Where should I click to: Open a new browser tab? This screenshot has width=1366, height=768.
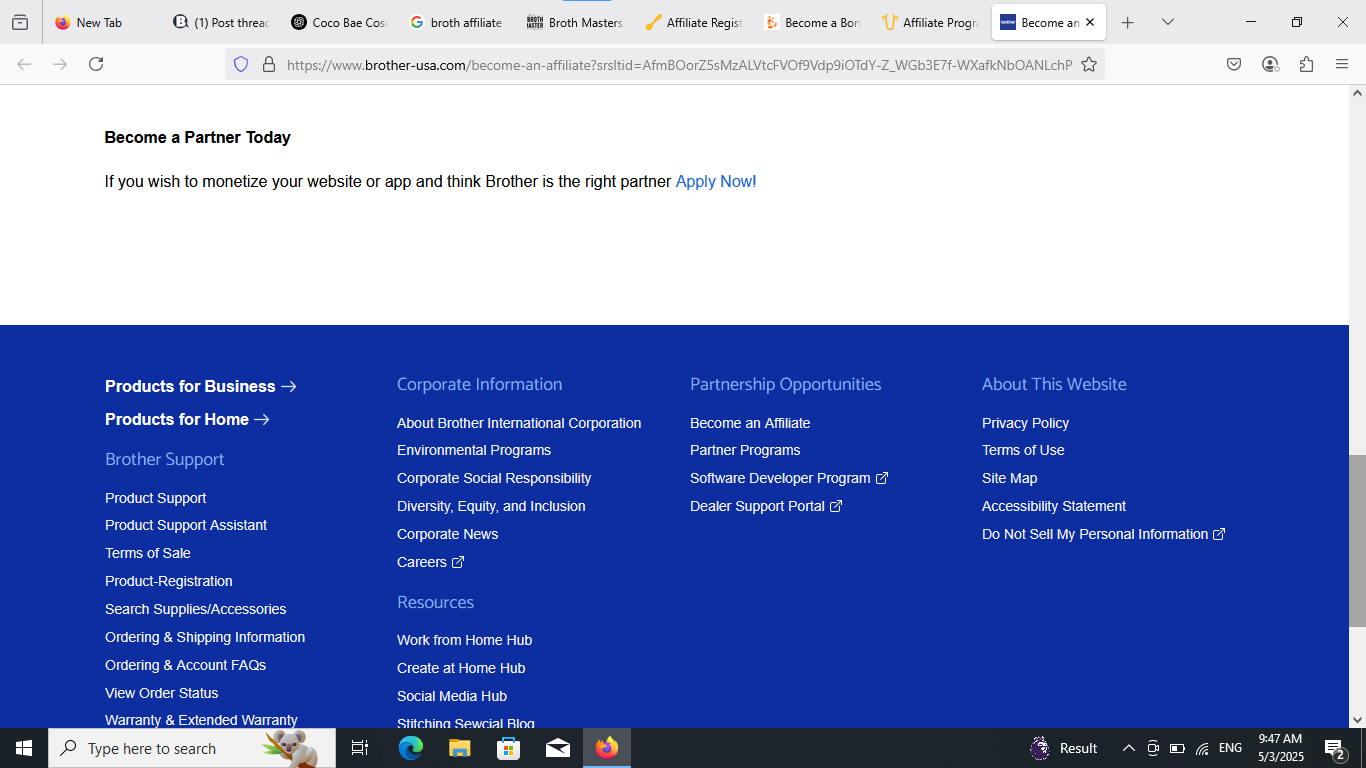point(1128,22)
